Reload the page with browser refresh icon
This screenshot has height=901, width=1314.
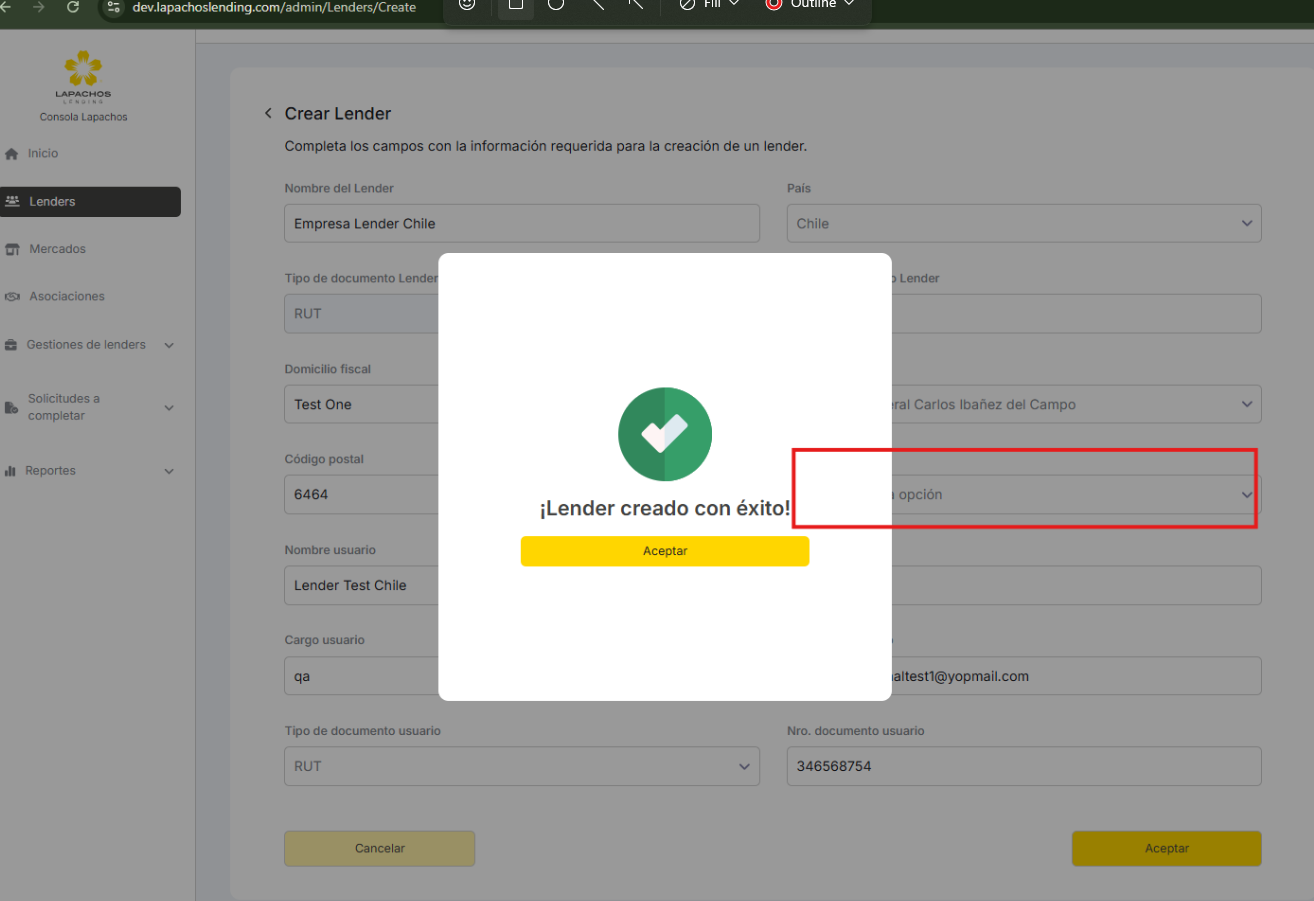point(72,7)
